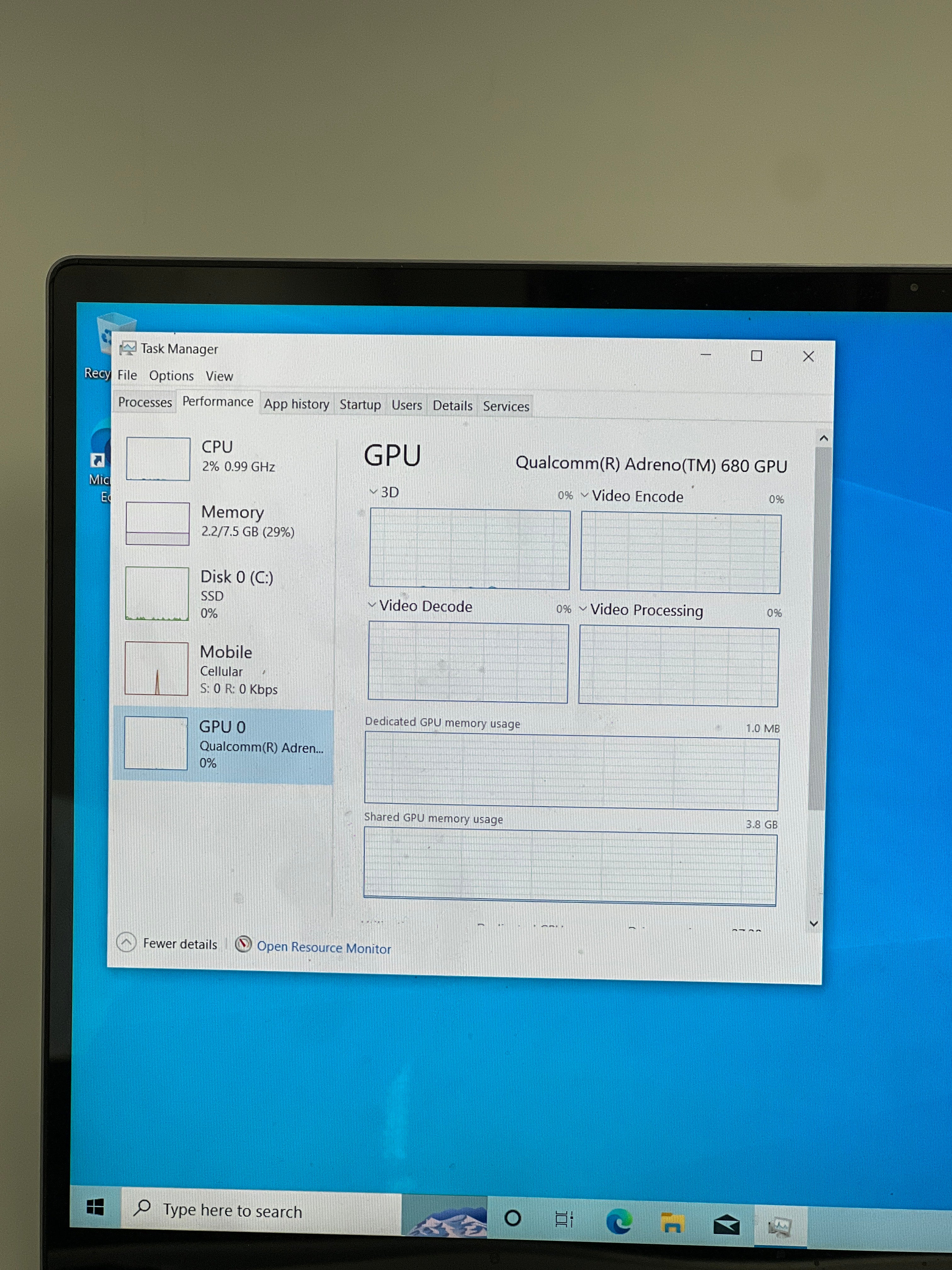Viewport: 952px width, 1270px height.
Task: Open the Mail app from the taskbar
Action: coord(726,1225)
